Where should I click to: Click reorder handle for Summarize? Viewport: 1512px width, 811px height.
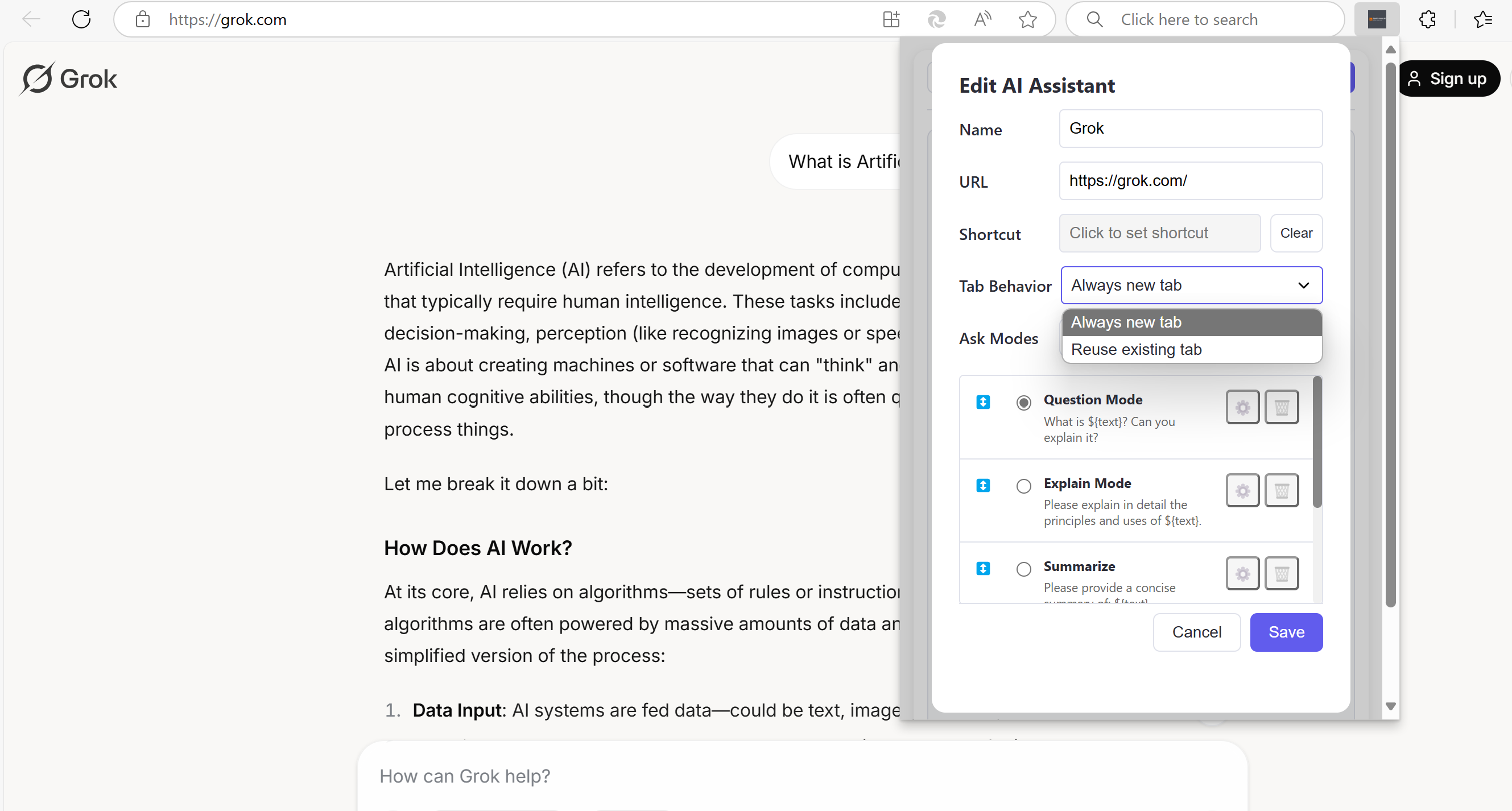pos(983,569)
